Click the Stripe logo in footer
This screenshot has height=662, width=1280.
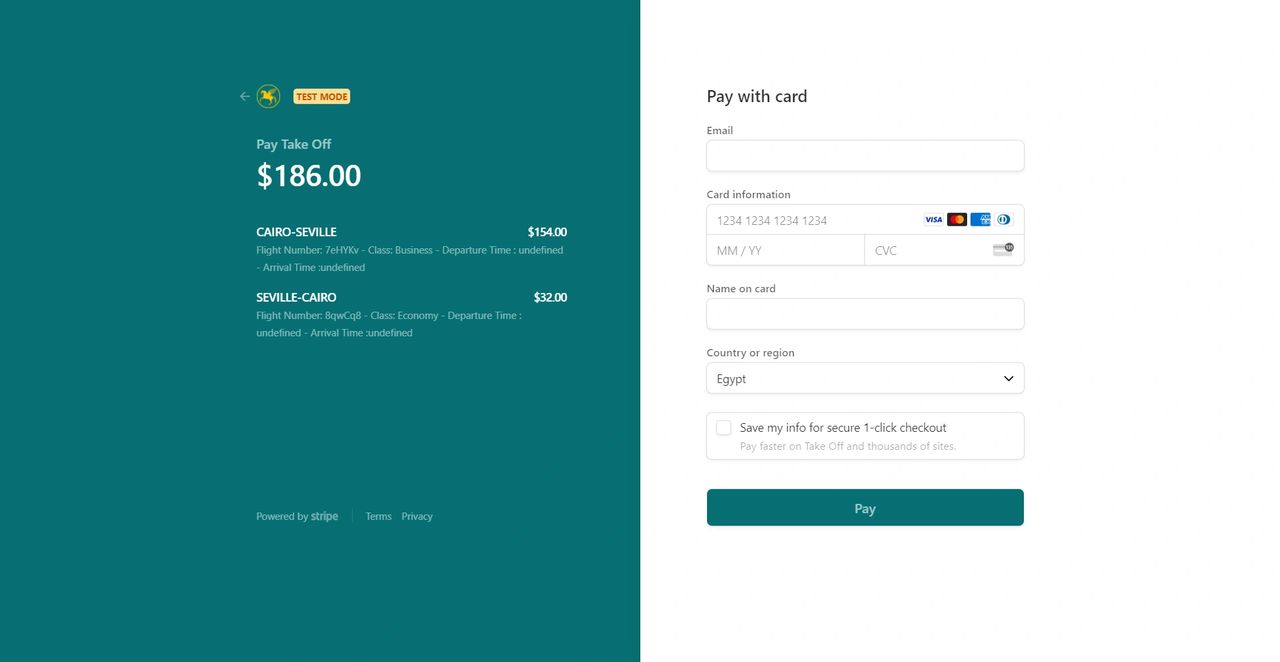point(324,517)
